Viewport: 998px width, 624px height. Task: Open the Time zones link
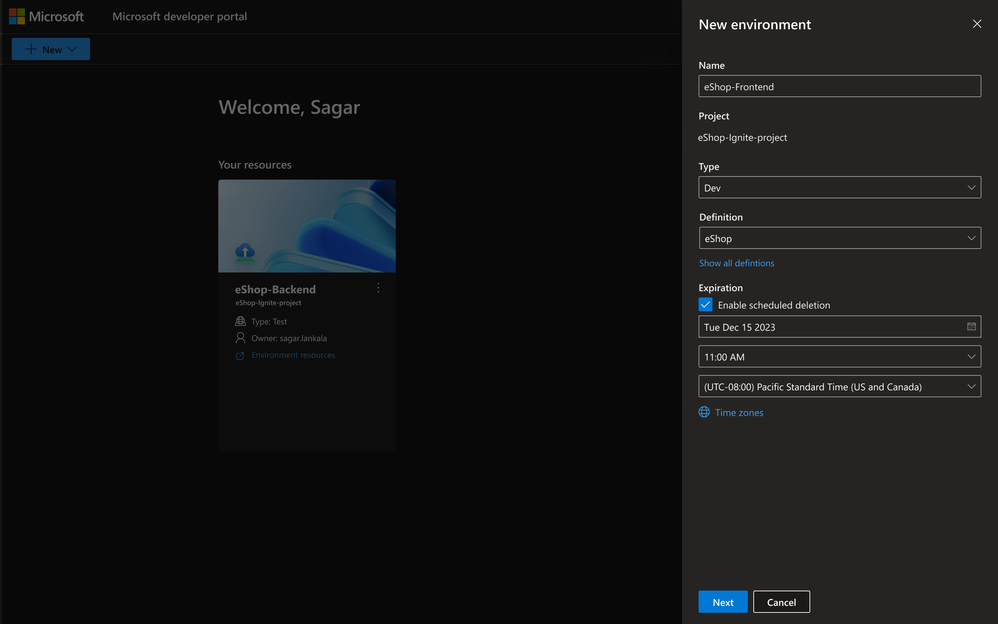click(739, 413)
